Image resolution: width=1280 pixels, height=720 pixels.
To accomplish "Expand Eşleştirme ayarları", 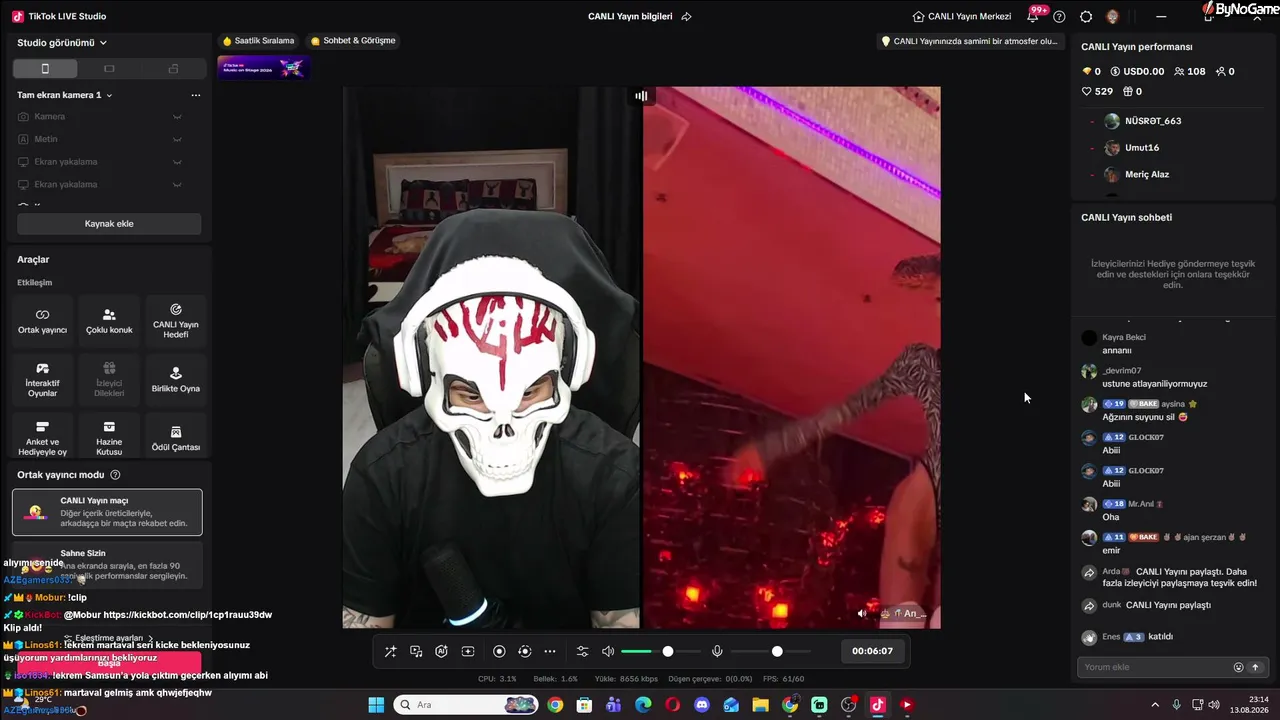I will click(x=108, y=638).
